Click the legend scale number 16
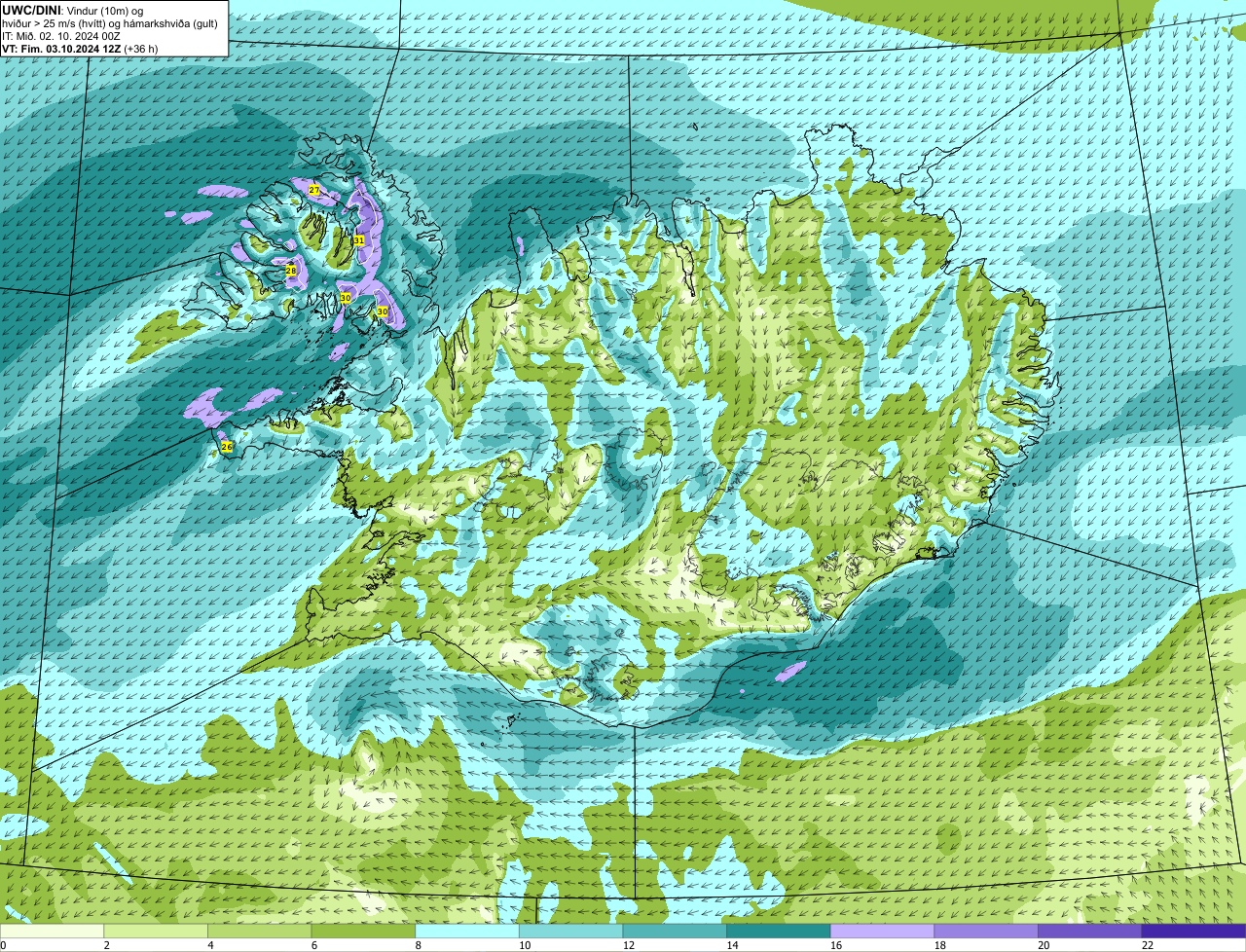1246x952 pixels. [x=836, y=945]
